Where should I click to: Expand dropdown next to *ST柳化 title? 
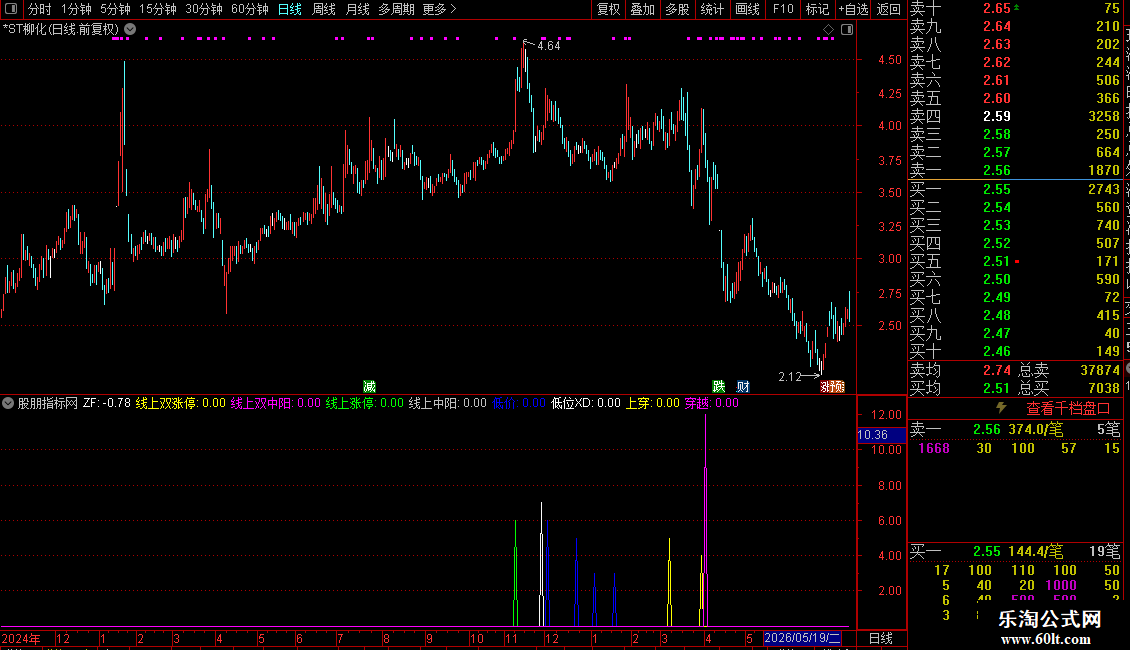pos(130,29)
